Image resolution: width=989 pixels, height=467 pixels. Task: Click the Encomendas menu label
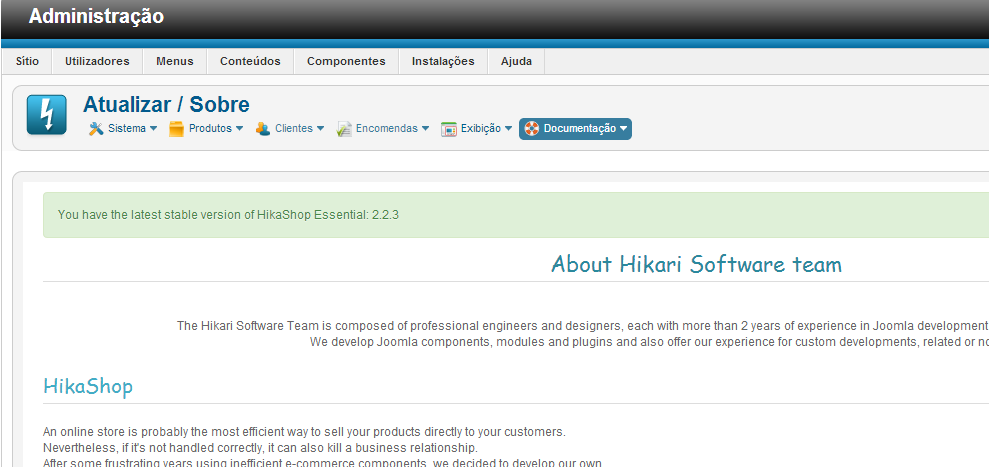pyautogui.click(x=387, y=129)
